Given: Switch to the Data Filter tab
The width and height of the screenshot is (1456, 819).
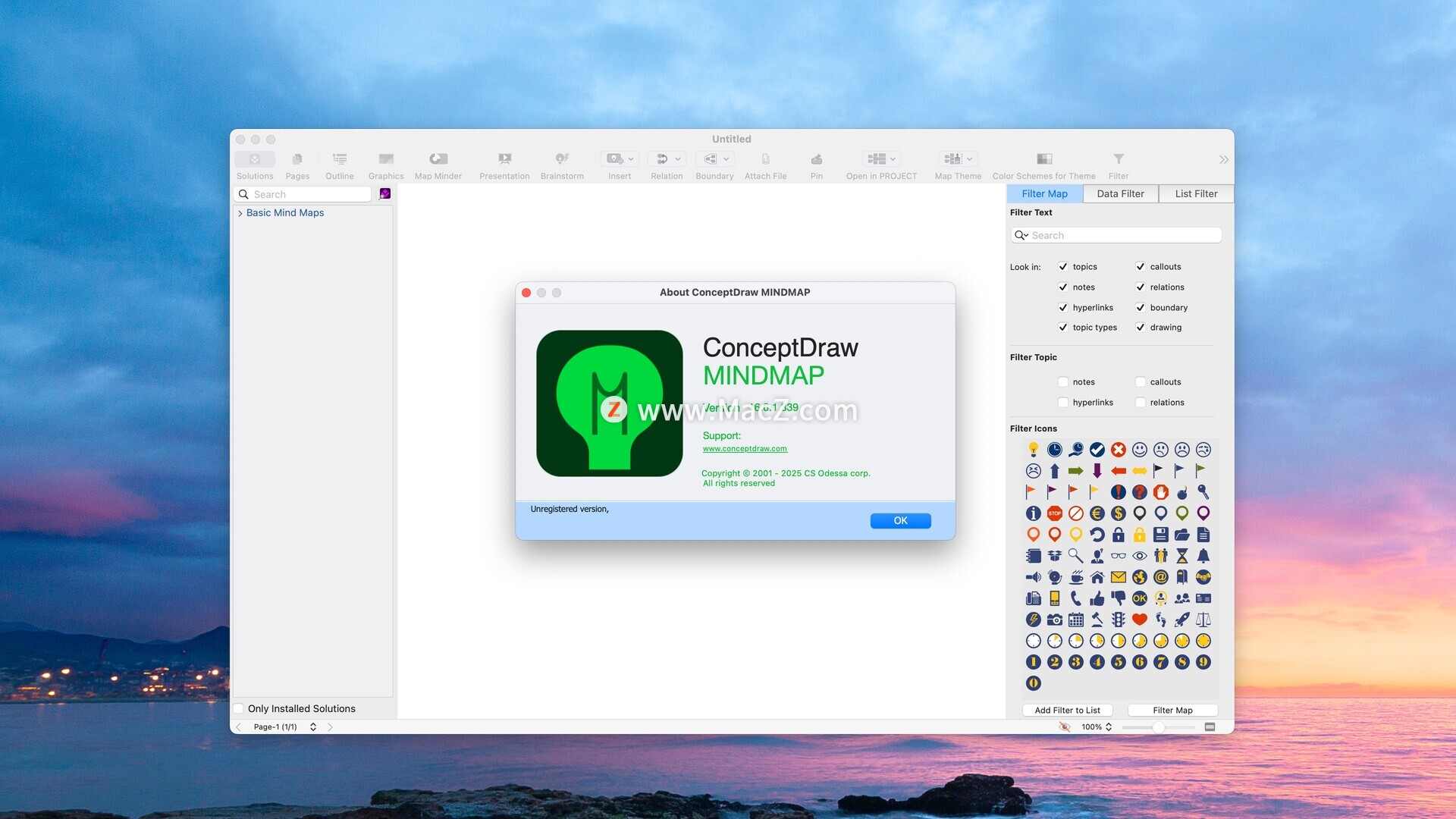Looking at the screenshot, I should coord(1120,194).
